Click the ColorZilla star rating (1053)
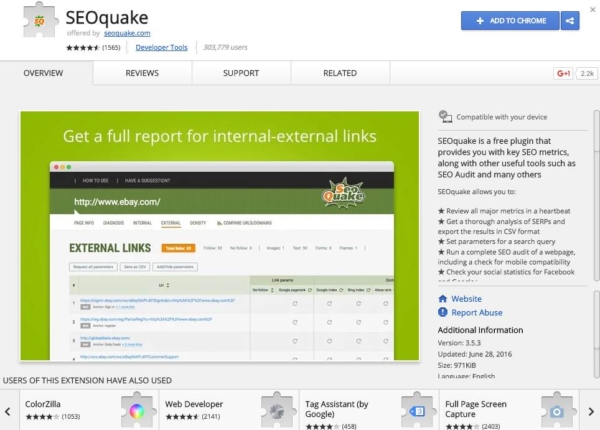This screenshot has height=430, width=600. [52, 417]
